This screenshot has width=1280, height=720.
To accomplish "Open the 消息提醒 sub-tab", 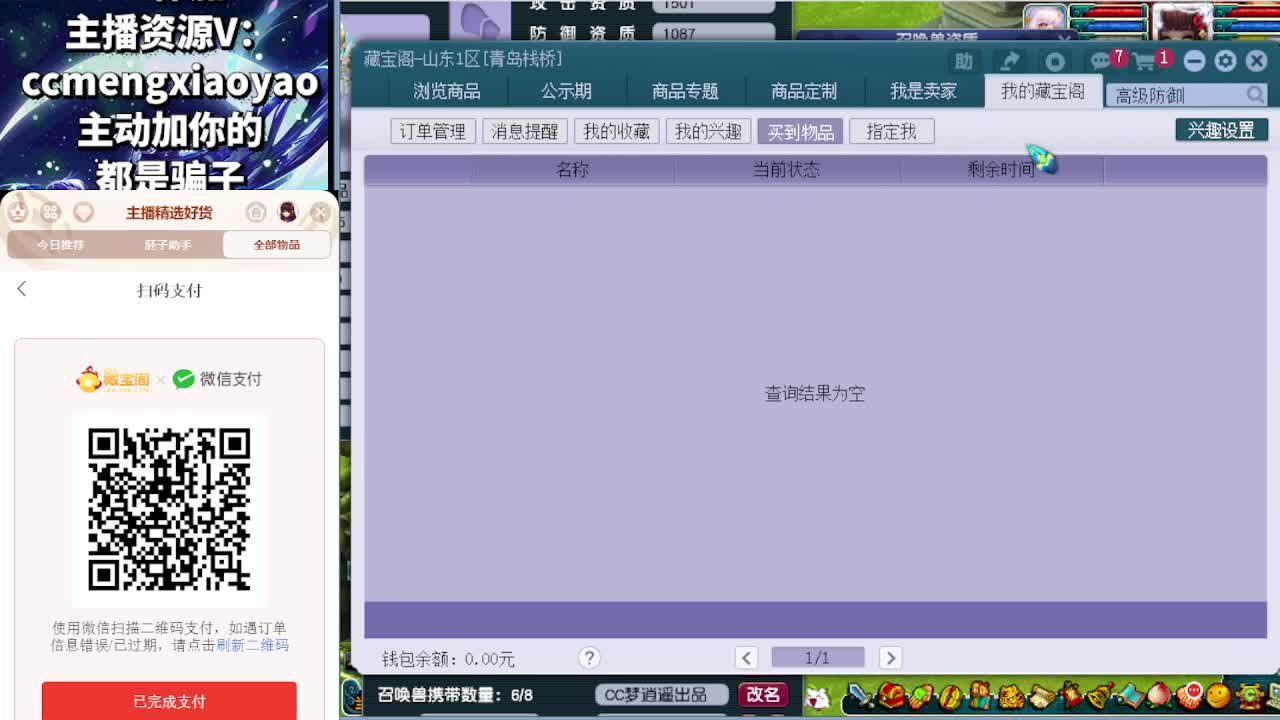I will point(525,131).
